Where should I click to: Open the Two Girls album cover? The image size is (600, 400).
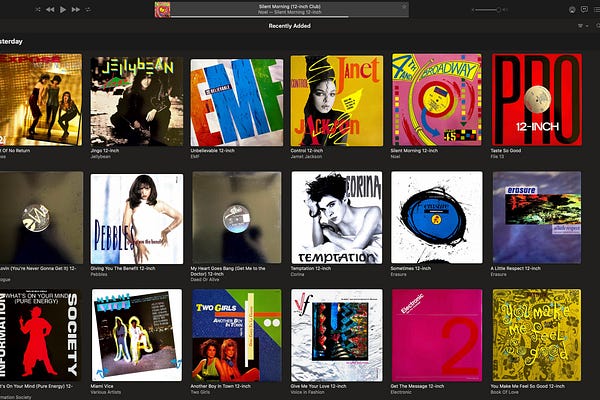click(x=236, y=335)
